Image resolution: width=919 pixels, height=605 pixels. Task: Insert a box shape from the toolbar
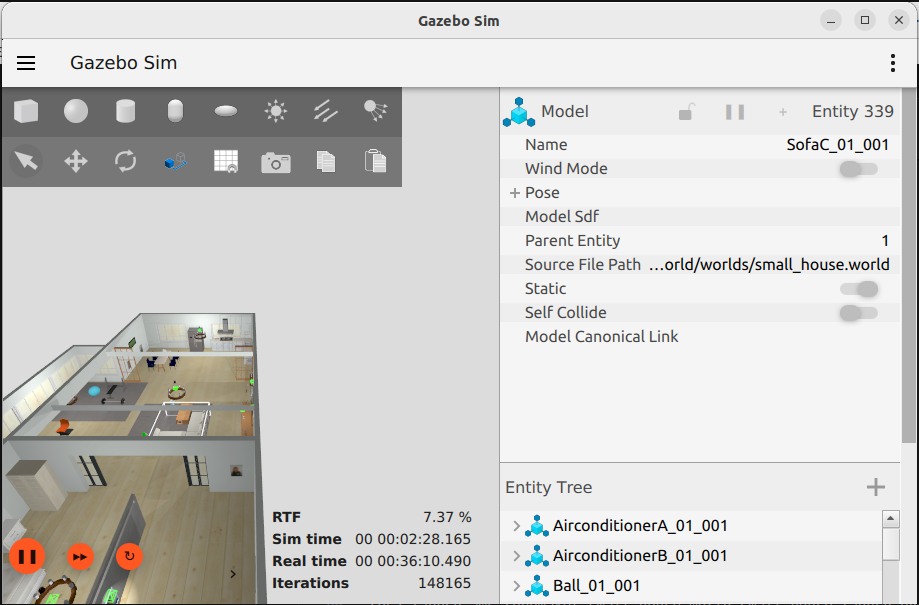pyautogui.click(x=26, y=111)
